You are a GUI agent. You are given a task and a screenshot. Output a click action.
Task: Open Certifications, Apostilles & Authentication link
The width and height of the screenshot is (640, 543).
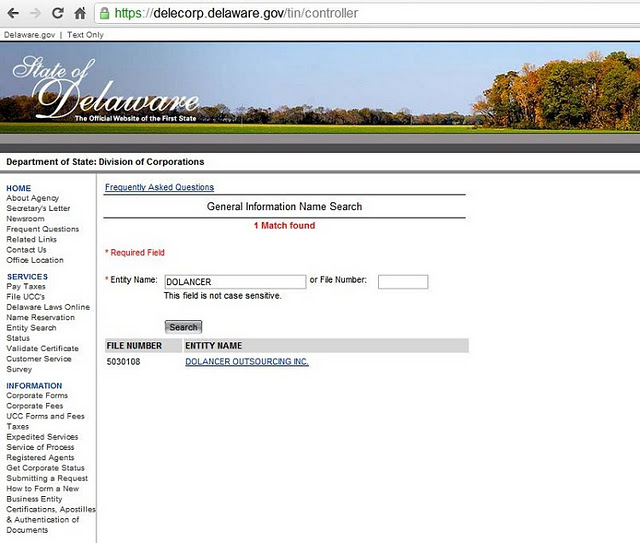[51, 520]
